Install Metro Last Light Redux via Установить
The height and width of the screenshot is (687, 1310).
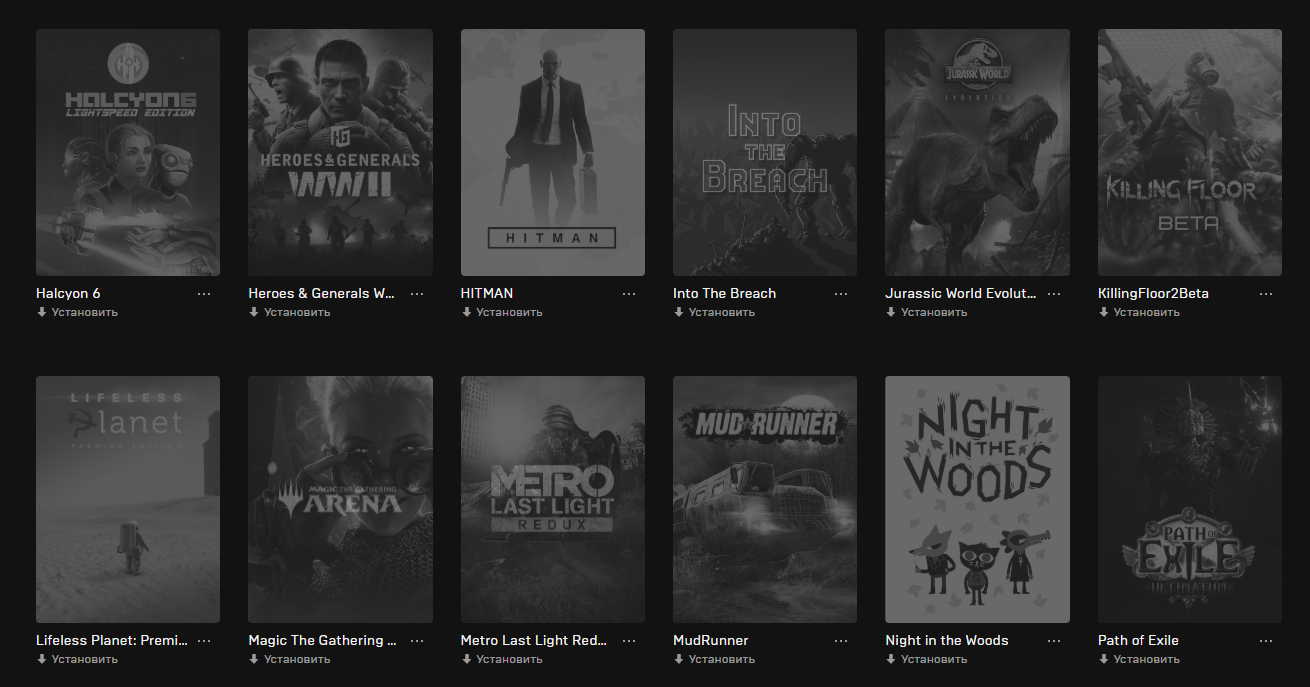(502, 659)
